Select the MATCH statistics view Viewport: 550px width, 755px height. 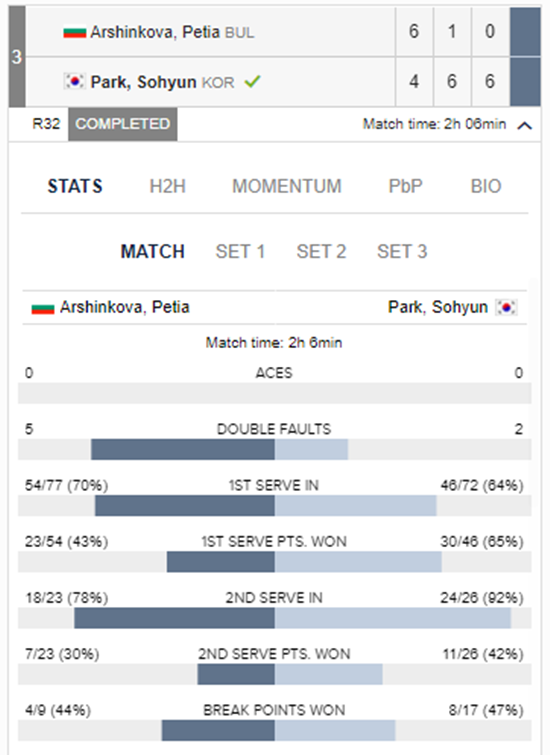(x=153, y=251)
